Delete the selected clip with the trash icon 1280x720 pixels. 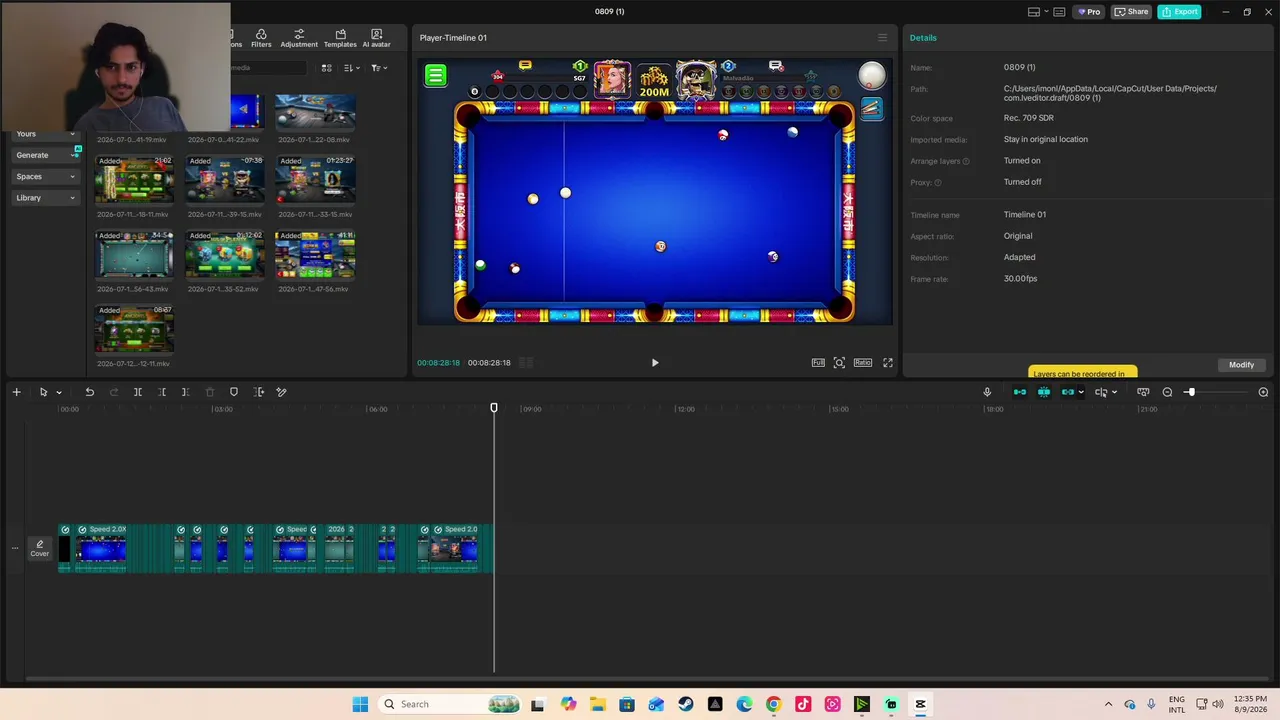(x=210, y=392)
